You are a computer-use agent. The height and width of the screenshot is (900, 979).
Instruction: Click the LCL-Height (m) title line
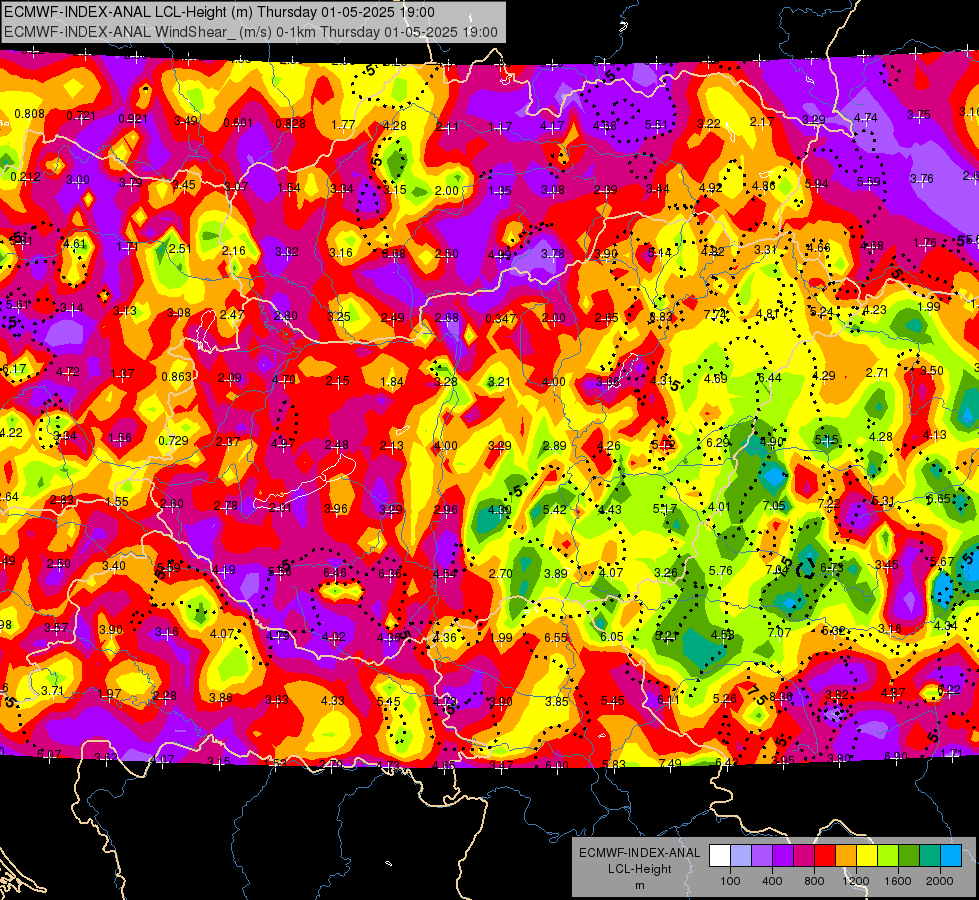(x=219, y=12)
